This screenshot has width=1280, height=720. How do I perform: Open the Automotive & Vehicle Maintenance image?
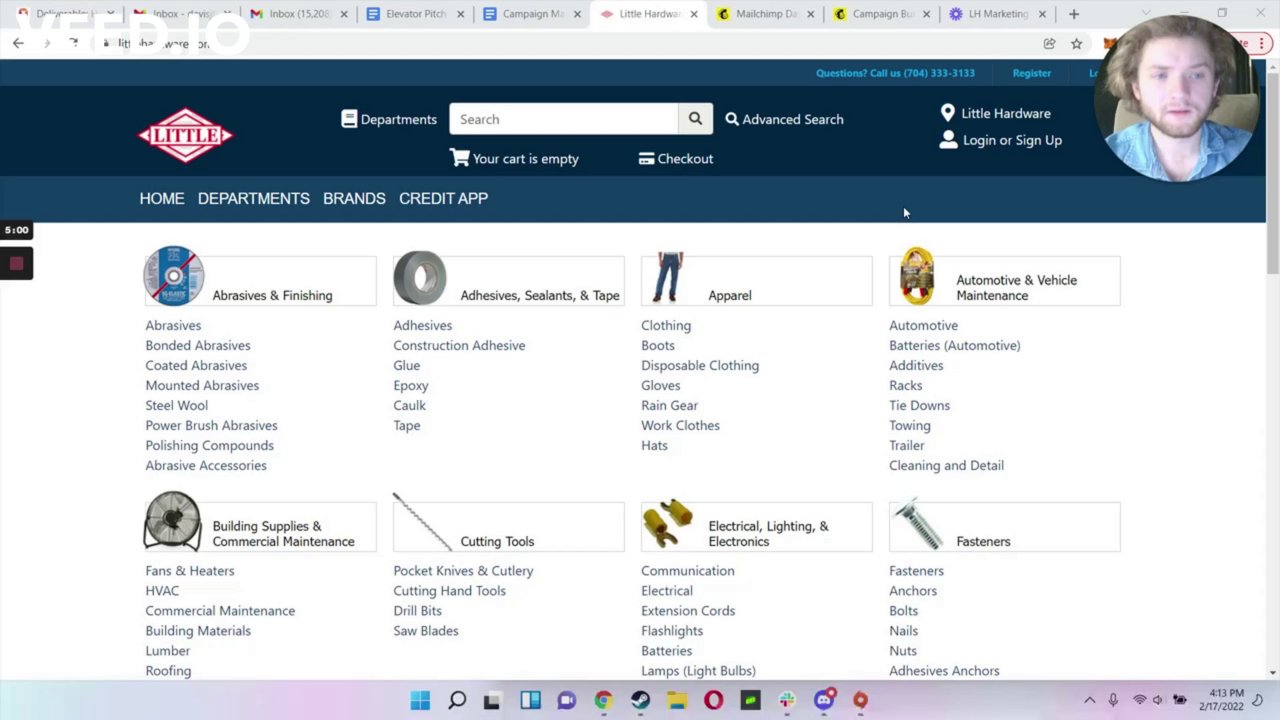(x=917, y=276)
